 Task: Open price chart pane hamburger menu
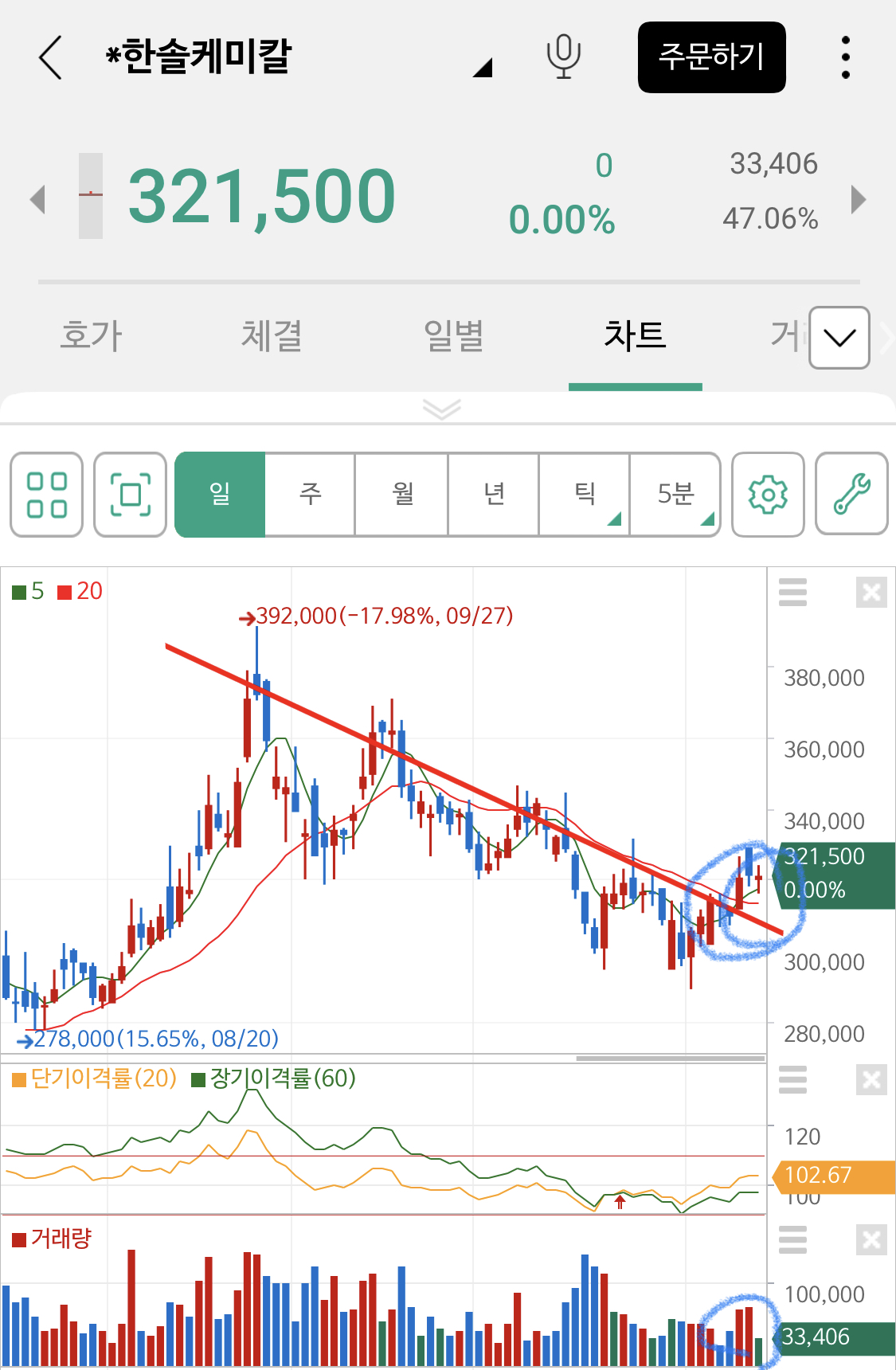click(x=792, y=593)
